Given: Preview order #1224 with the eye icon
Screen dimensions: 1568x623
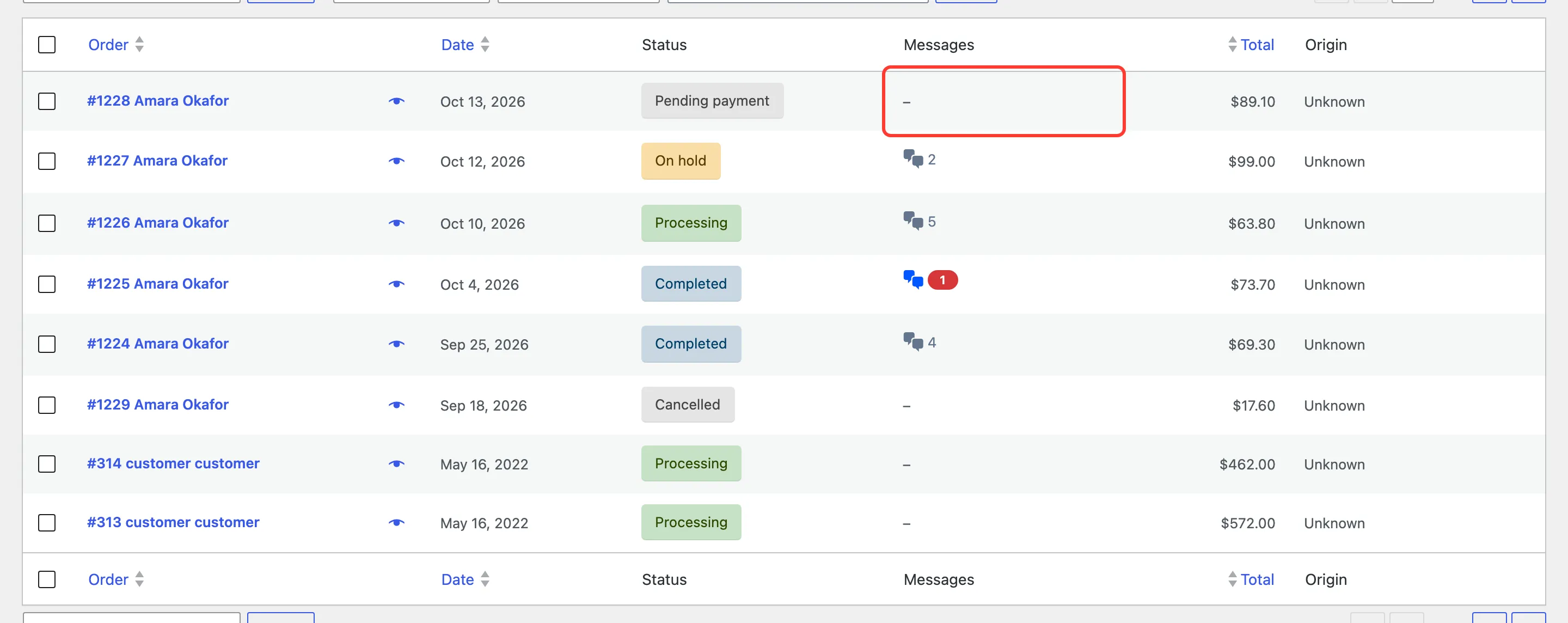Looking at the screenshot, I should coord(396,344).
